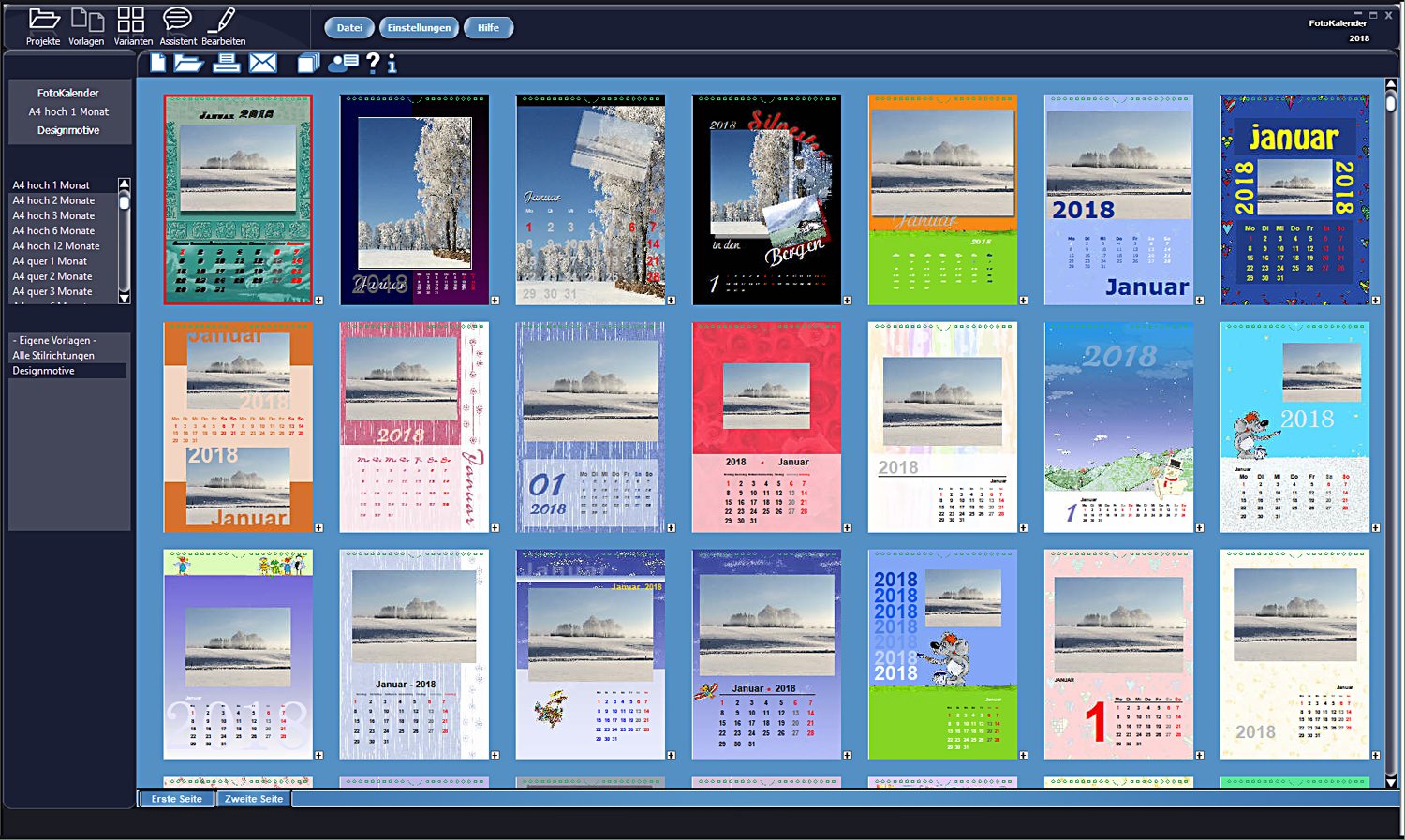Open the Projekte section
1405x840 pixels.
coord(43,26)
